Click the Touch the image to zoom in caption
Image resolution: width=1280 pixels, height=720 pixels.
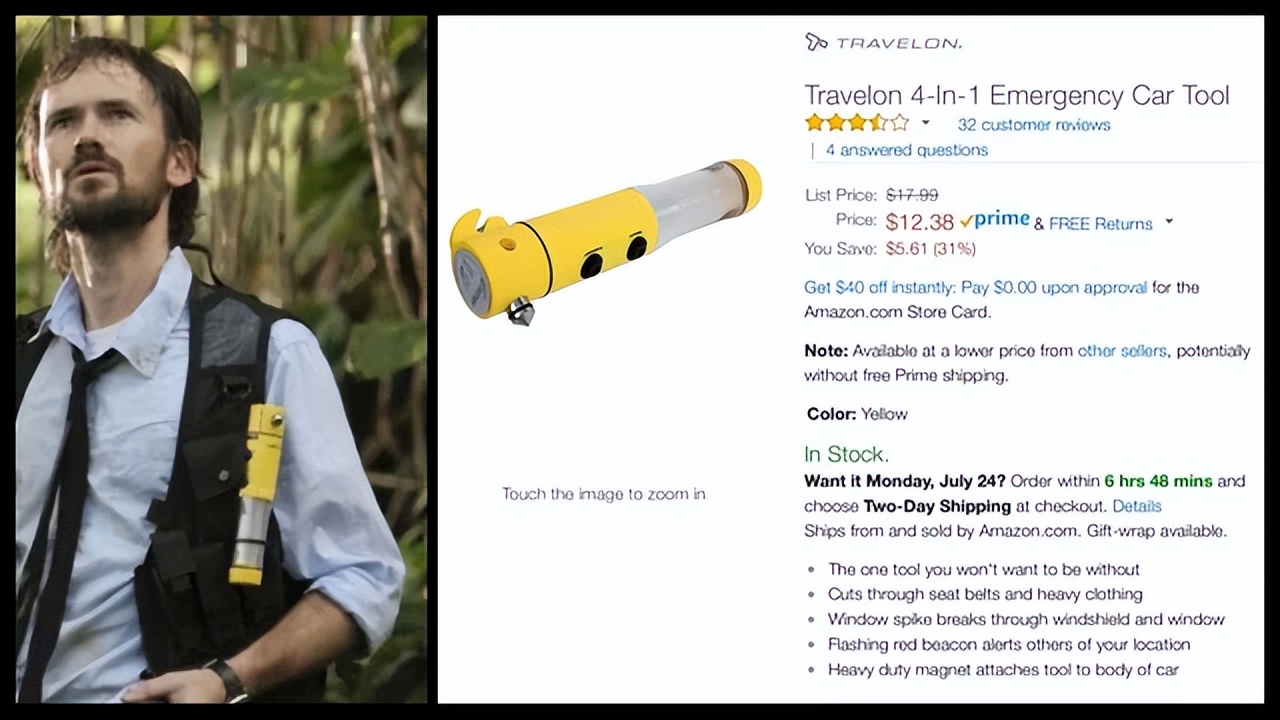point(604,494)
